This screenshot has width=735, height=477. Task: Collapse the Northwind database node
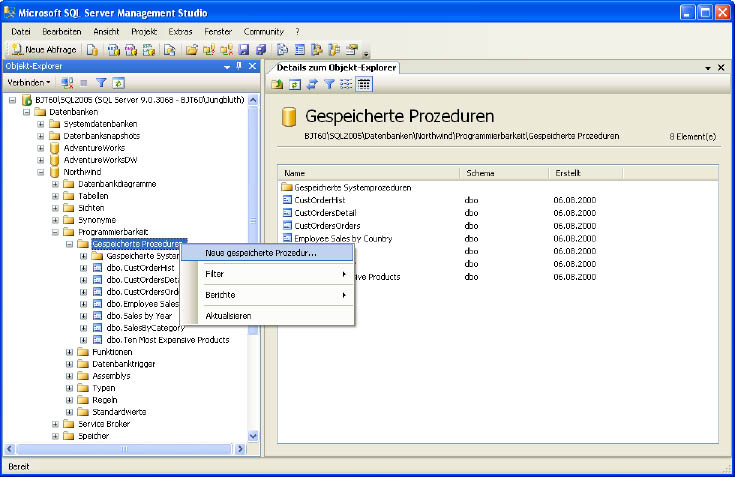[x=41, y=172]
